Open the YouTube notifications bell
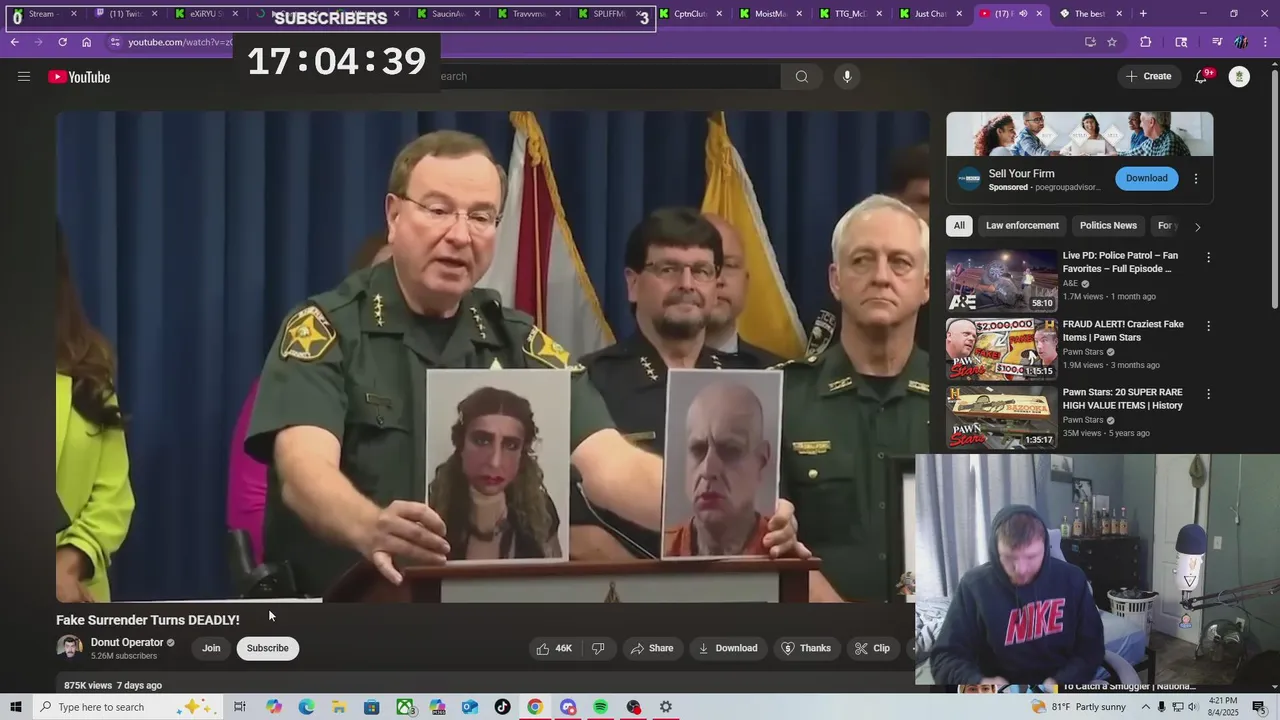Screen dimensions: 1280x720 pos(1201,76)
